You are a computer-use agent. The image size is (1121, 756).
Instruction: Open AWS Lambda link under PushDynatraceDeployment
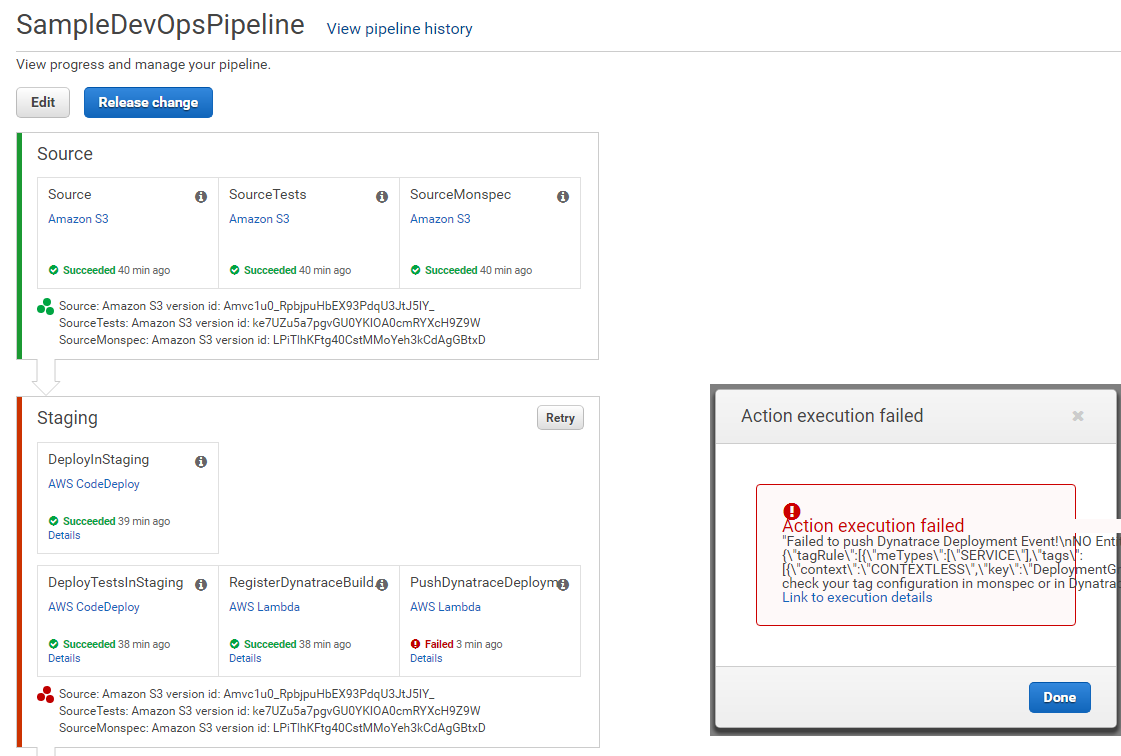point(445,607)
